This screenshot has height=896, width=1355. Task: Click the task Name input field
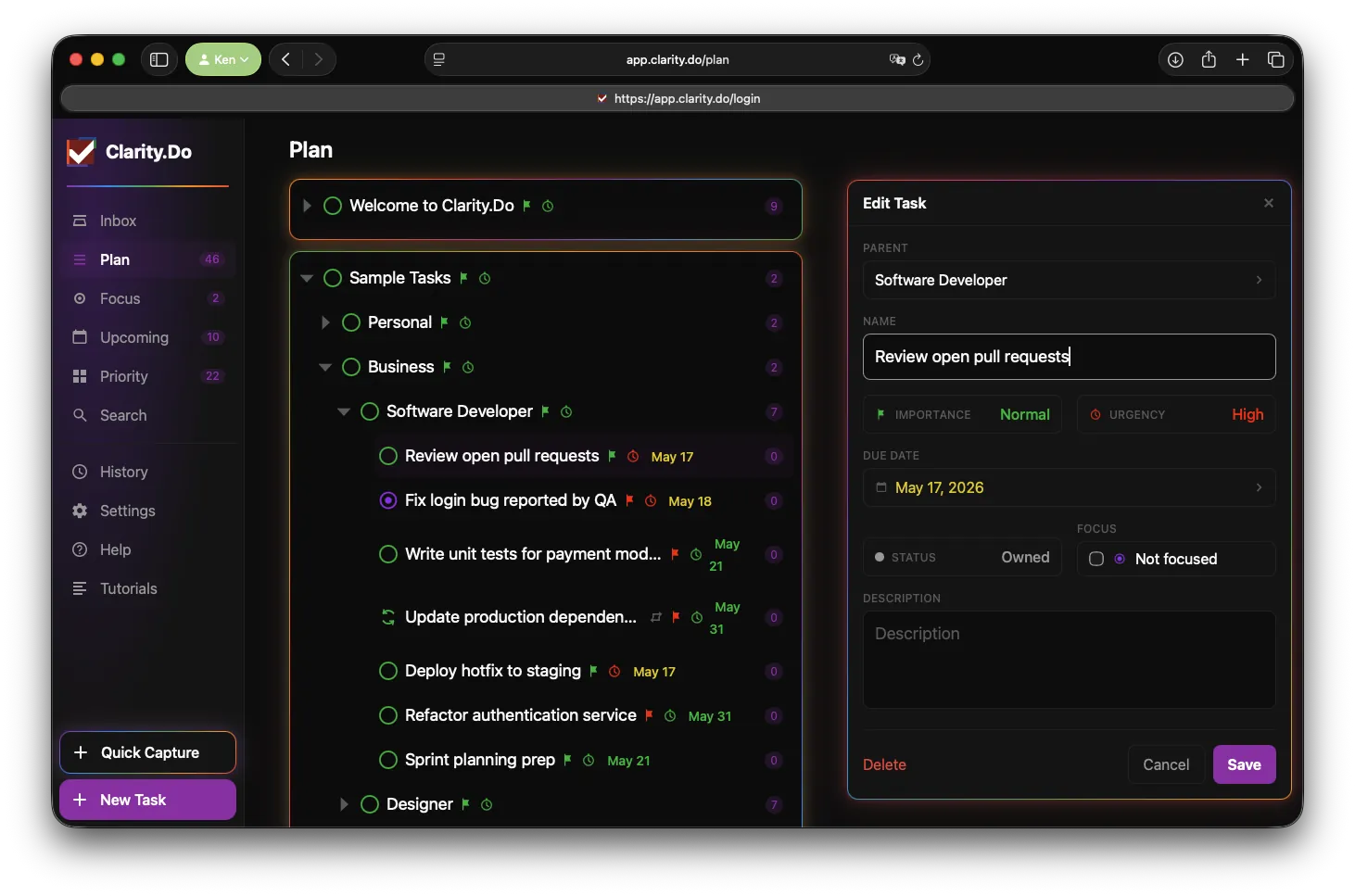(x=1070, y=357)
